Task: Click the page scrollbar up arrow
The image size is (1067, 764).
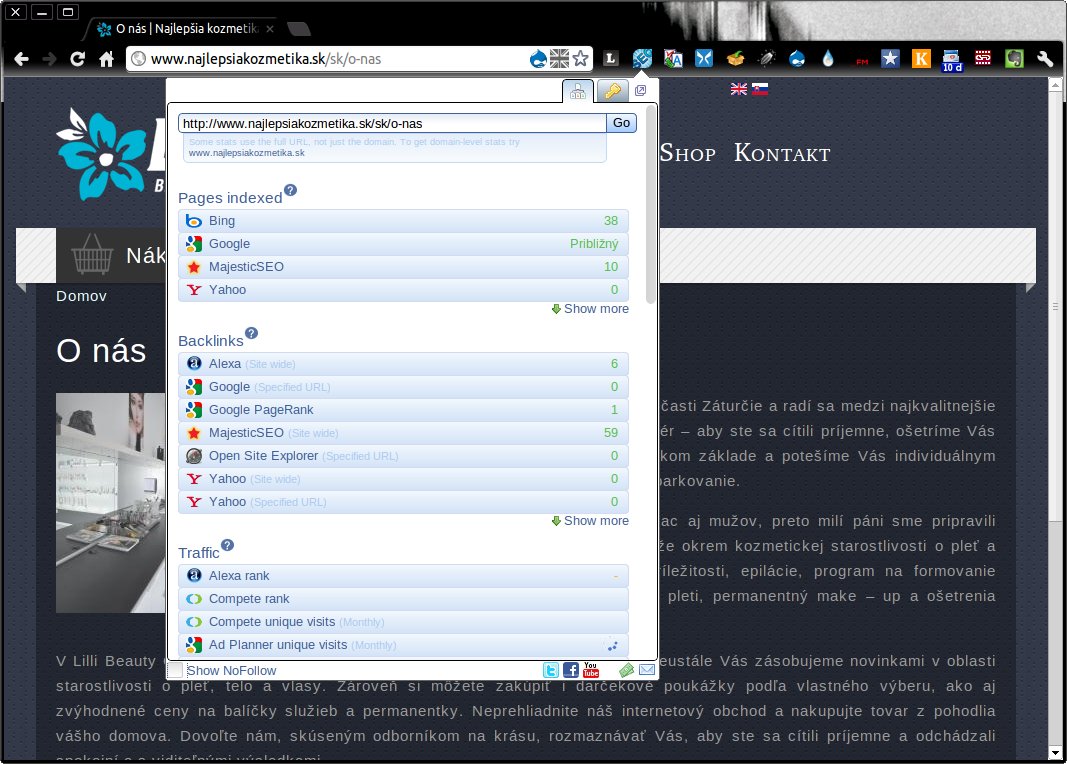Action: click(x=1055, y=86)
